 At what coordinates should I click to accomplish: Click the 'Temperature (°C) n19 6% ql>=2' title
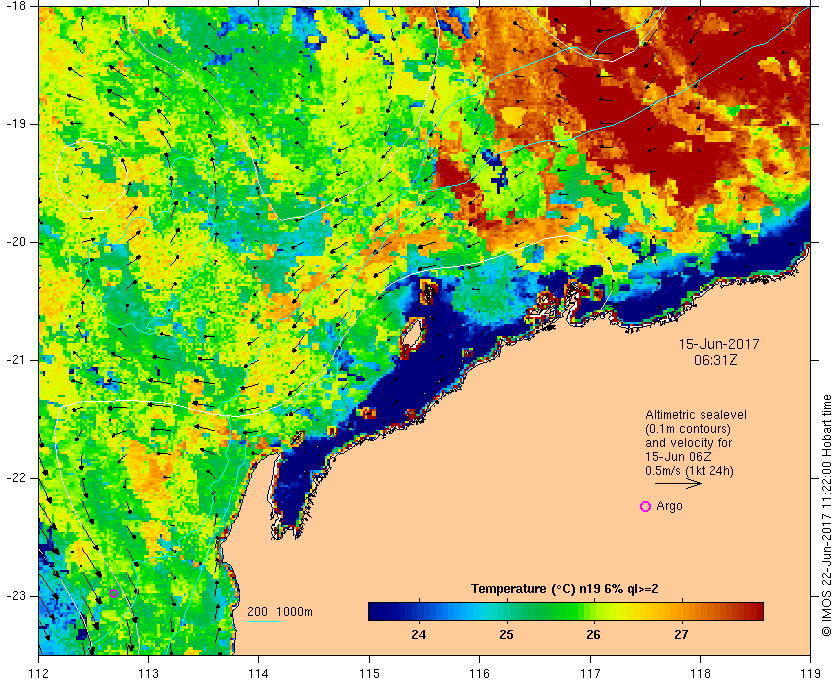pyautogui.click(x=565, y=589)
